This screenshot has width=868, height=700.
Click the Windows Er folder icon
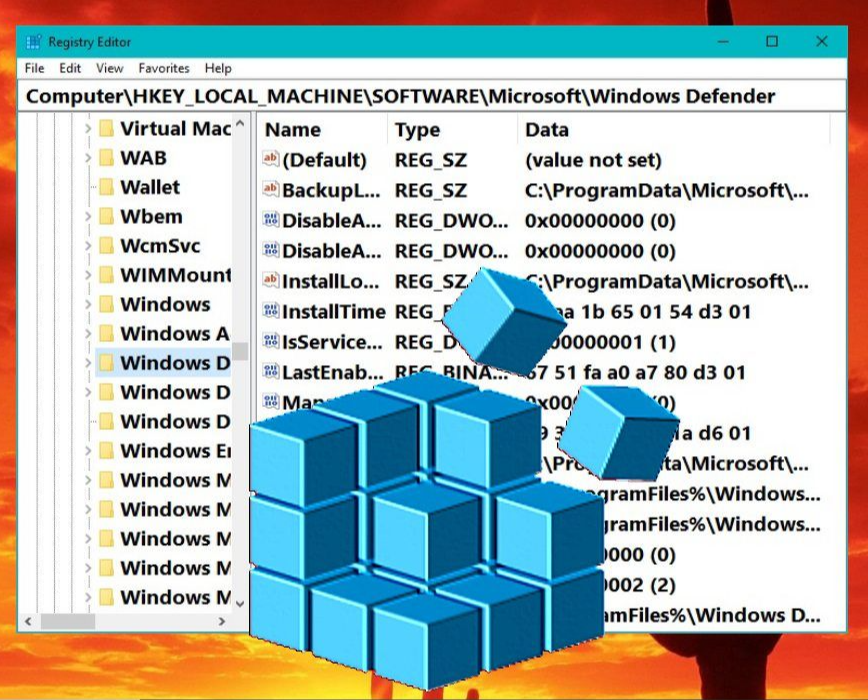point(106,450)
